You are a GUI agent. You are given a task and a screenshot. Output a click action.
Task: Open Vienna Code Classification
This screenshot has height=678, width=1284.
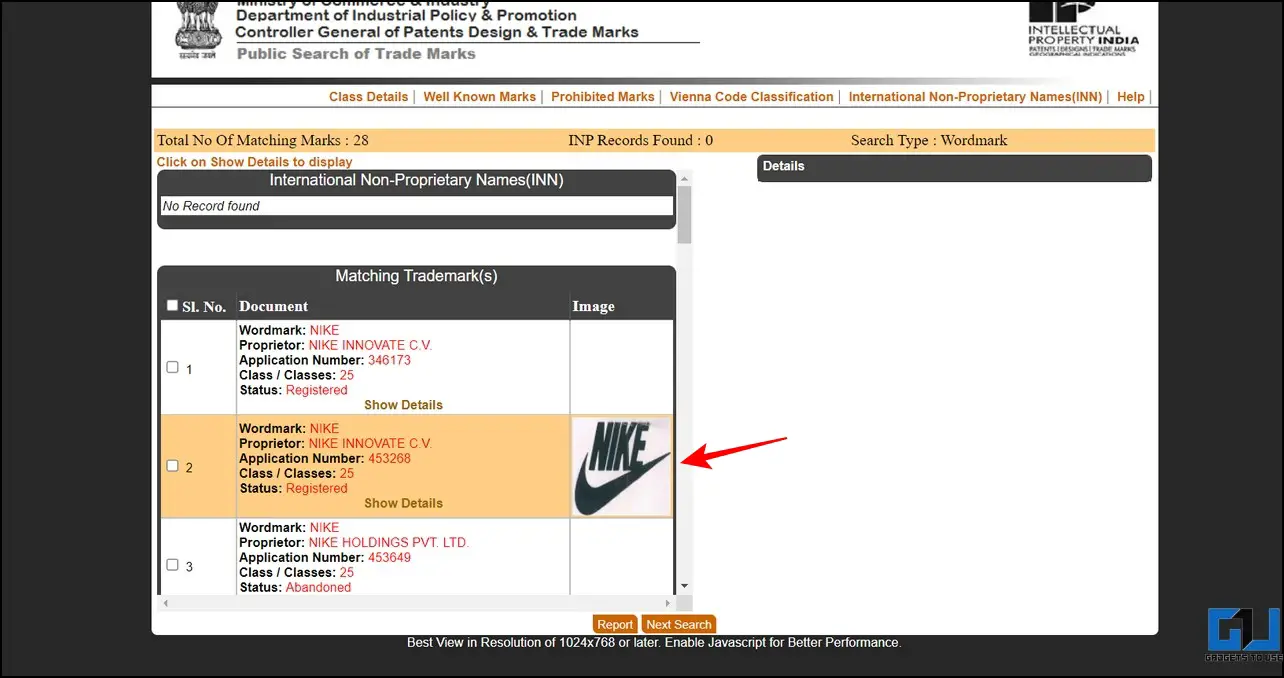pyautogui.click(x=751, y=97)
